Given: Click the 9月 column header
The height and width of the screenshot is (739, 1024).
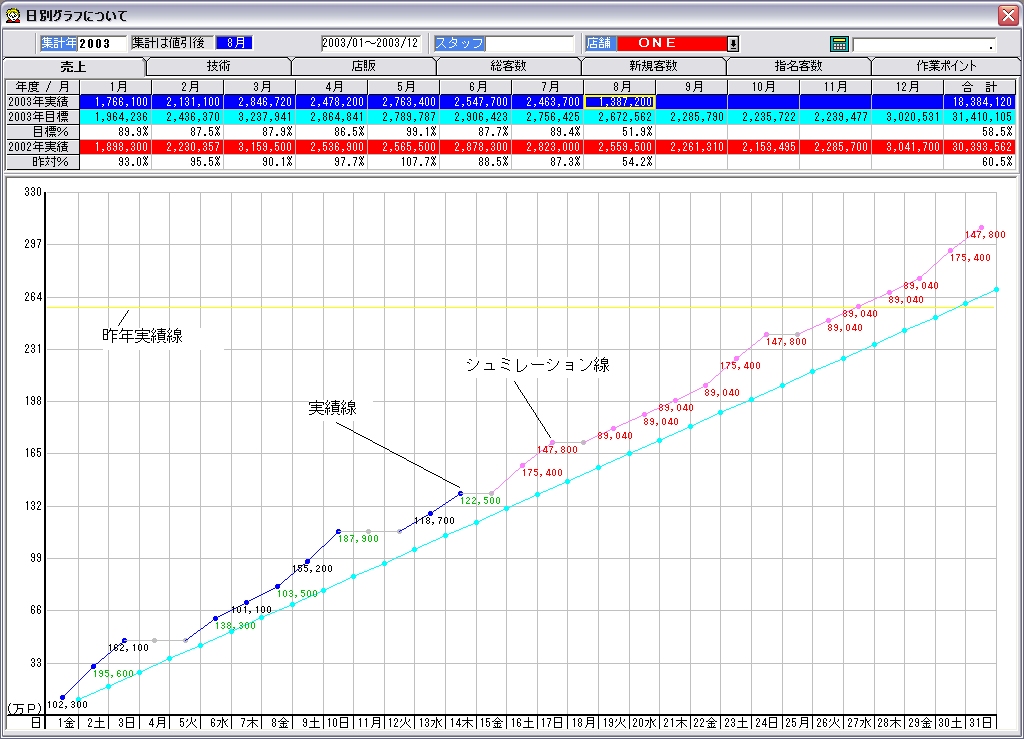Looking at the screenshot, I should [692, 87].
